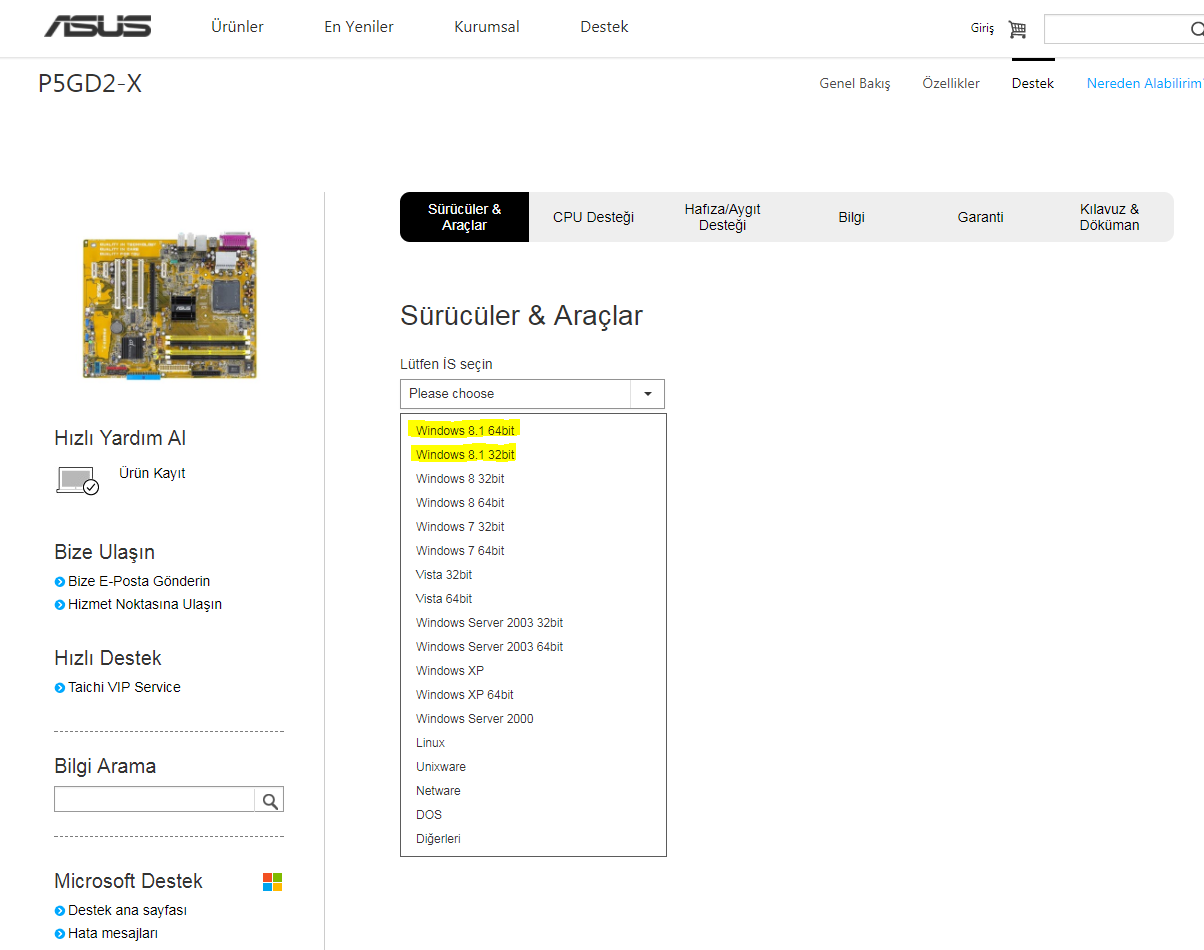Select Windows 8 32bit option
The width and height of the screenshot is (1204, 950).
pyautogui.click(x=460, y=479)
